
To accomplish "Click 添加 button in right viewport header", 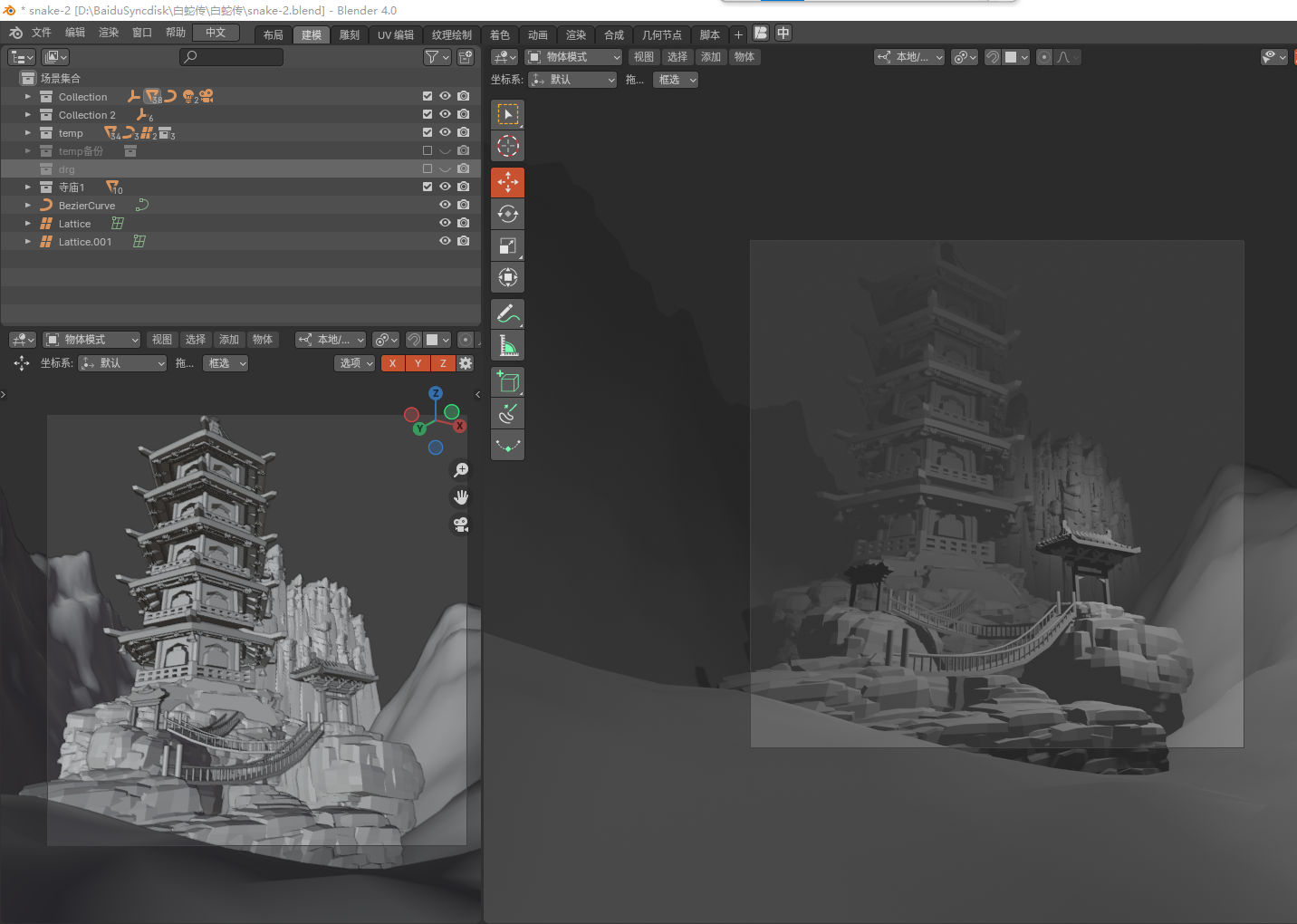I will 711,57.
